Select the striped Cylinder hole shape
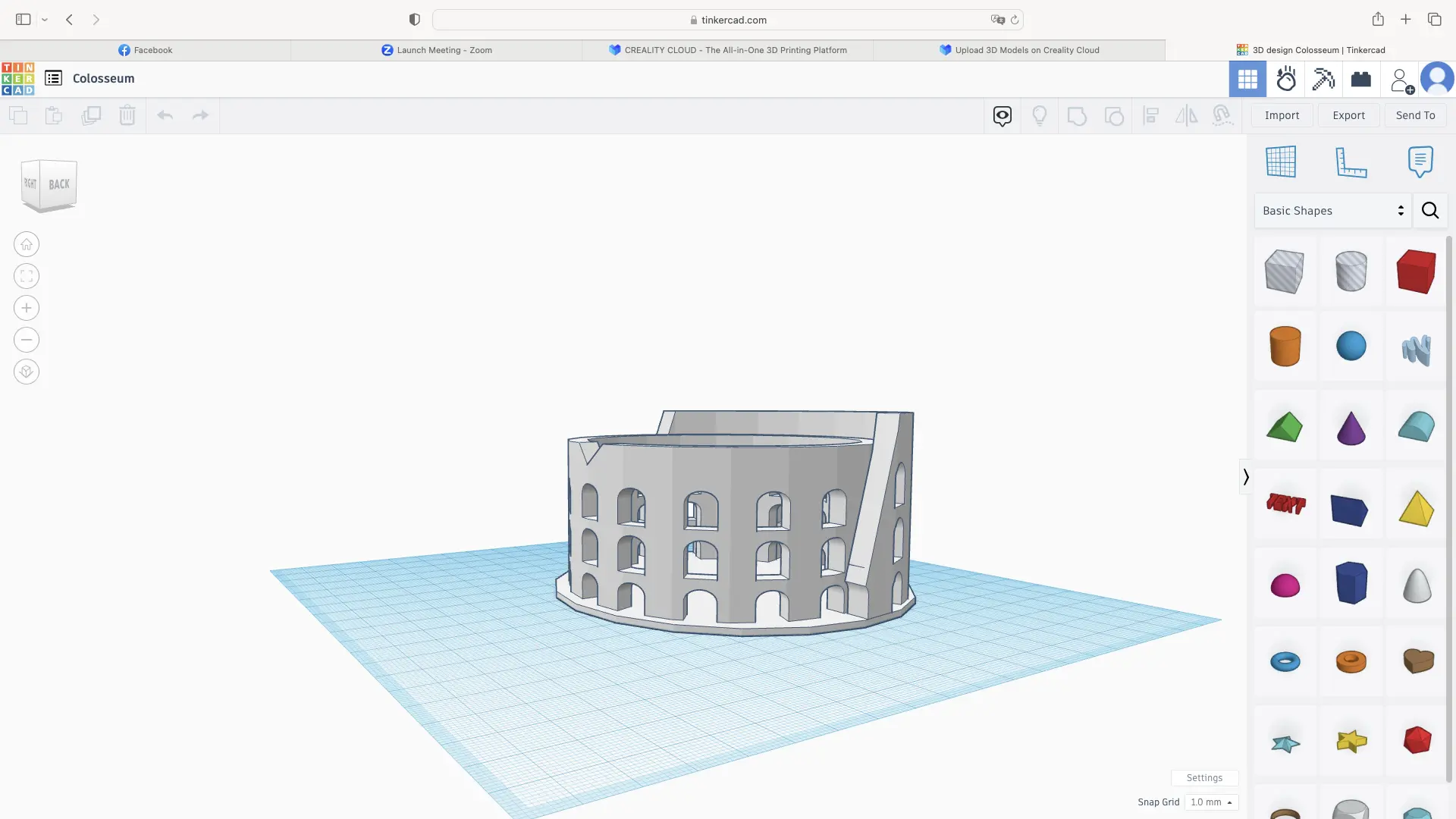Image resolution: width=1456 pixels, height=819 pixels. [x=1351, y=271]
